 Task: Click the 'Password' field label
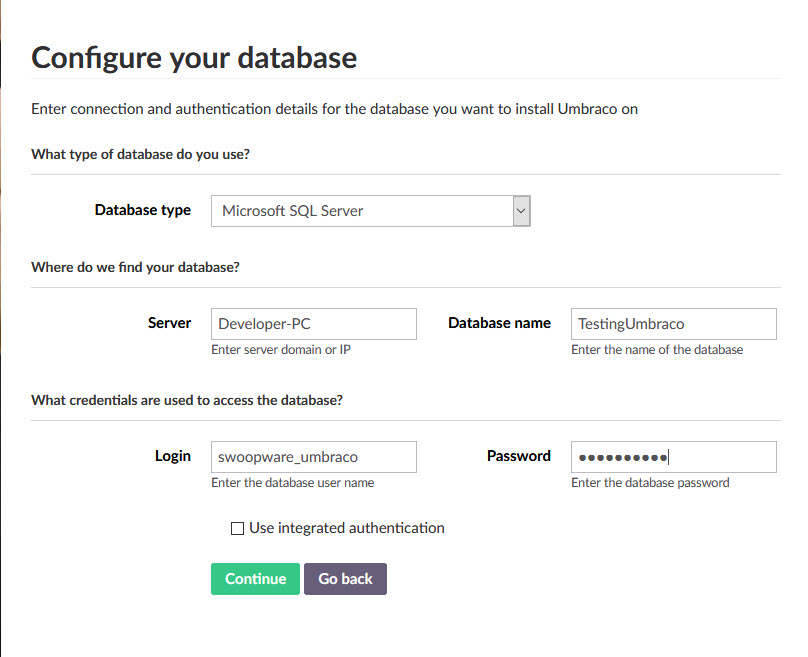coord(519,456)
